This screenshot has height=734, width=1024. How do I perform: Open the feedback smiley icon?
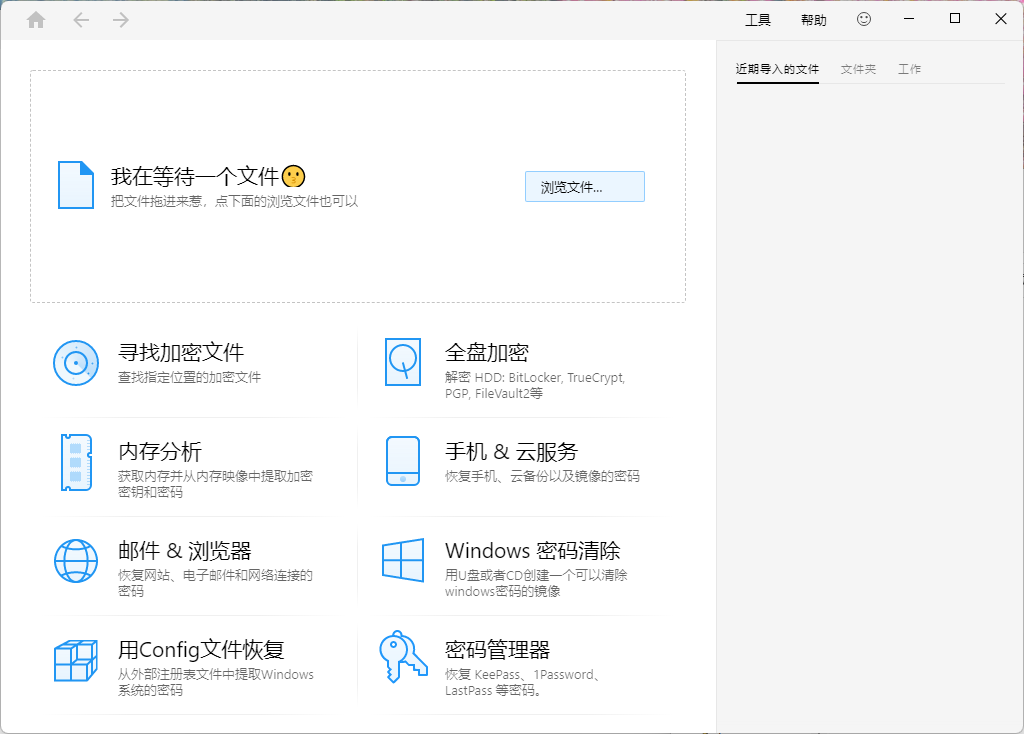click(864, 19)
